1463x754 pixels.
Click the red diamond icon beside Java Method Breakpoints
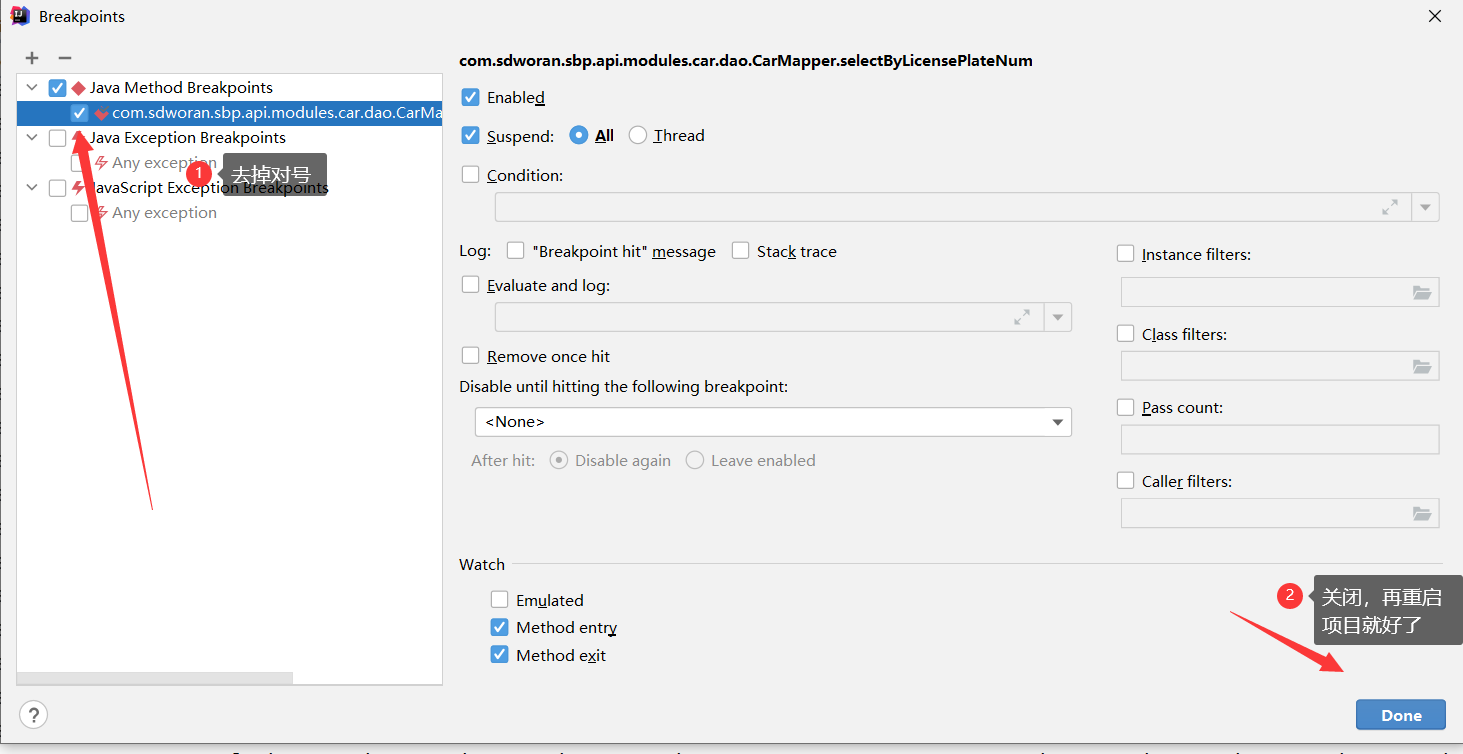[76, 87]
